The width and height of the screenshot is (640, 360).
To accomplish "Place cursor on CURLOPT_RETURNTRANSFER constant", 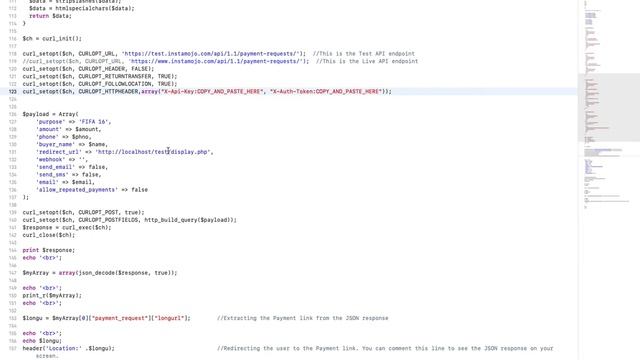I will 115,76.
